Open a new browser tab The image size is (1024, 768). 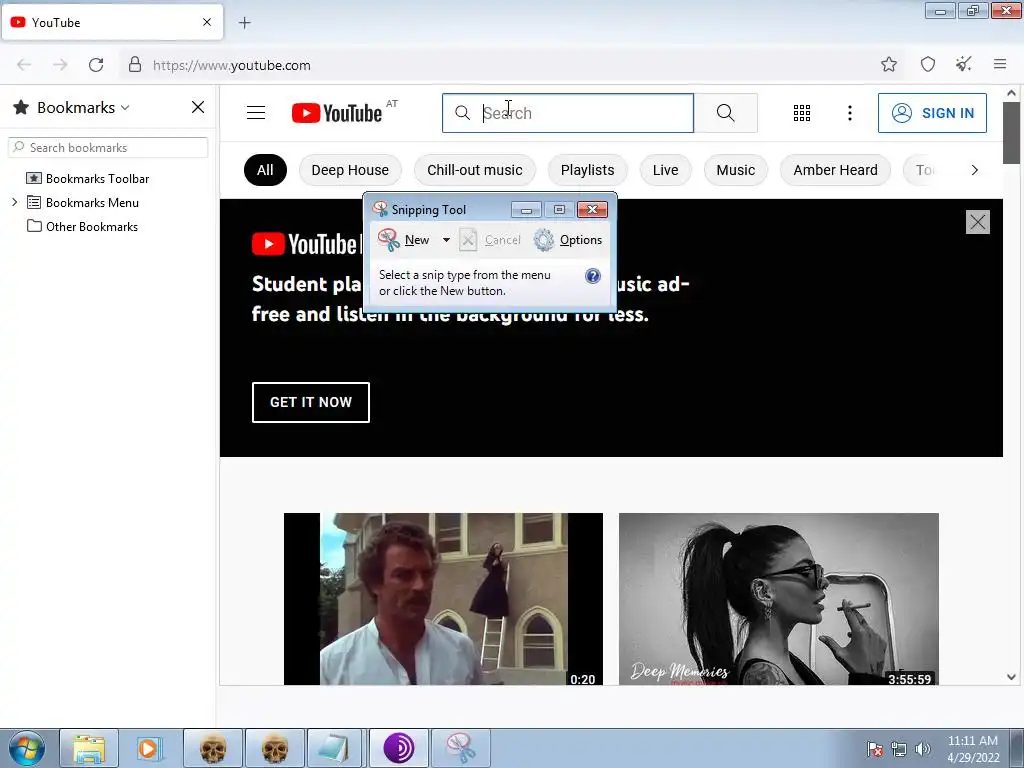click(244, 23)
